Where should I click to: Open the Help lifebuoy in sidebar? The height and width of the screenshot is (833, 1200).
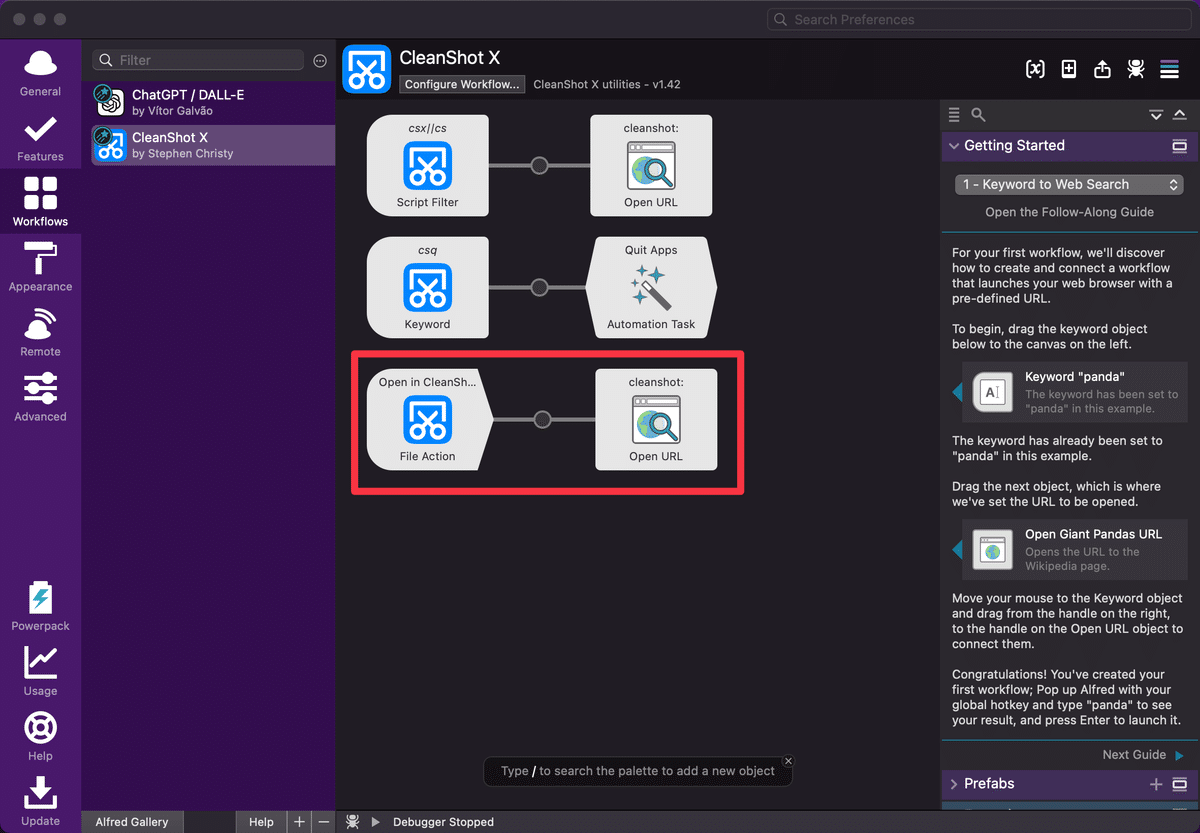(x=40, y=736)
